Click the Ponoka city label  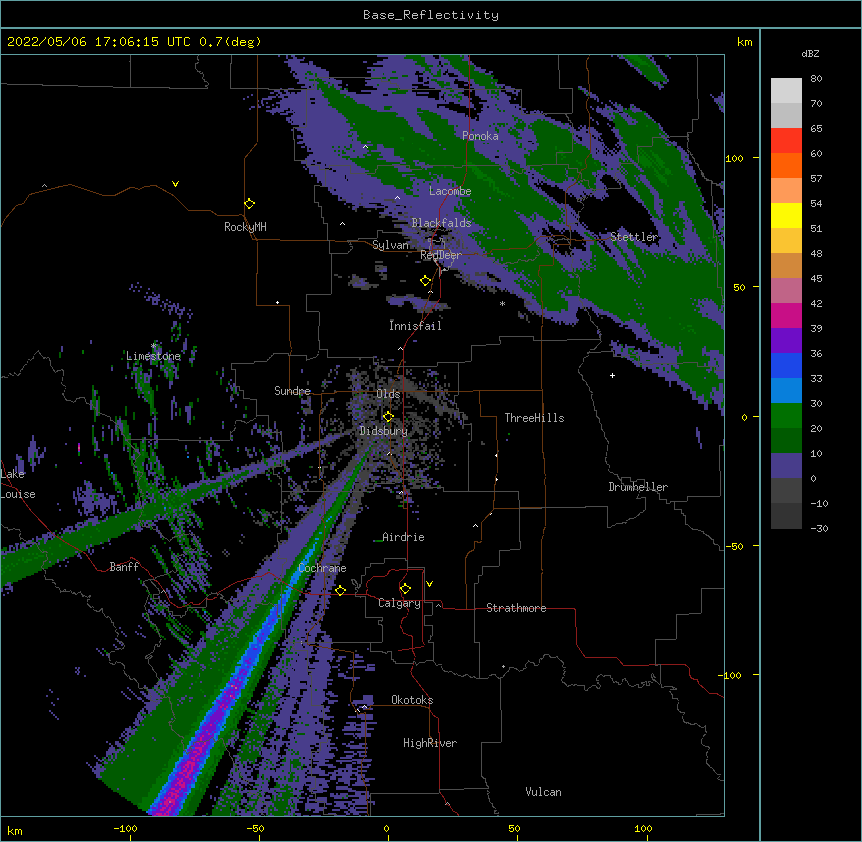coord(480,136)
